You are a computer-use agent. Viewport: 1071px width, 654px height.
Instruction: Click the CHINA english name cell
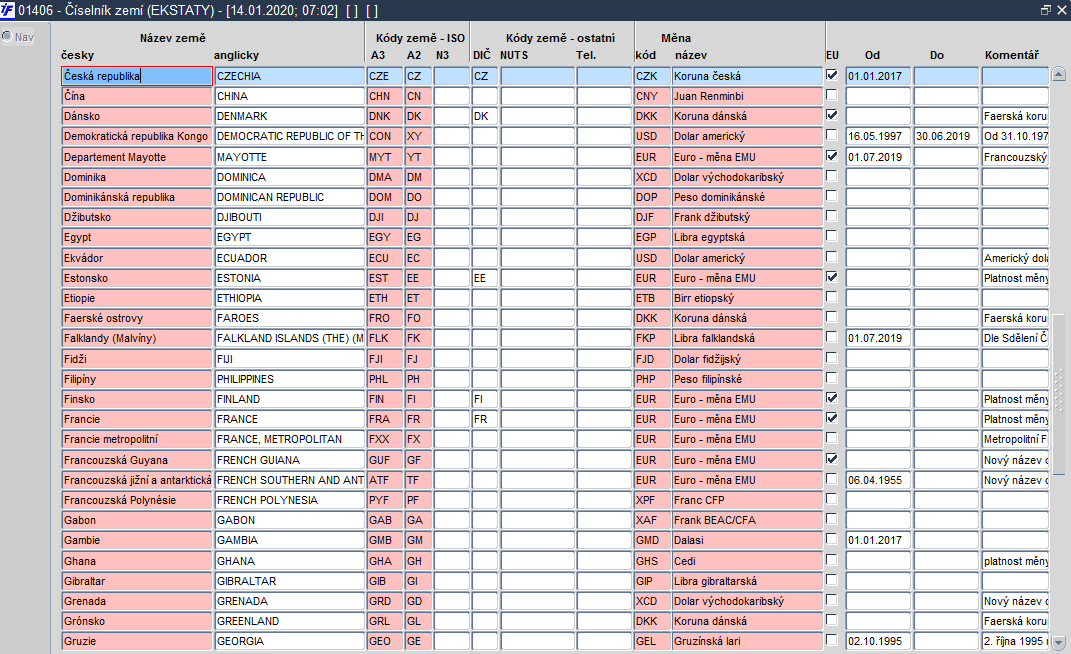tap(290, 96)
